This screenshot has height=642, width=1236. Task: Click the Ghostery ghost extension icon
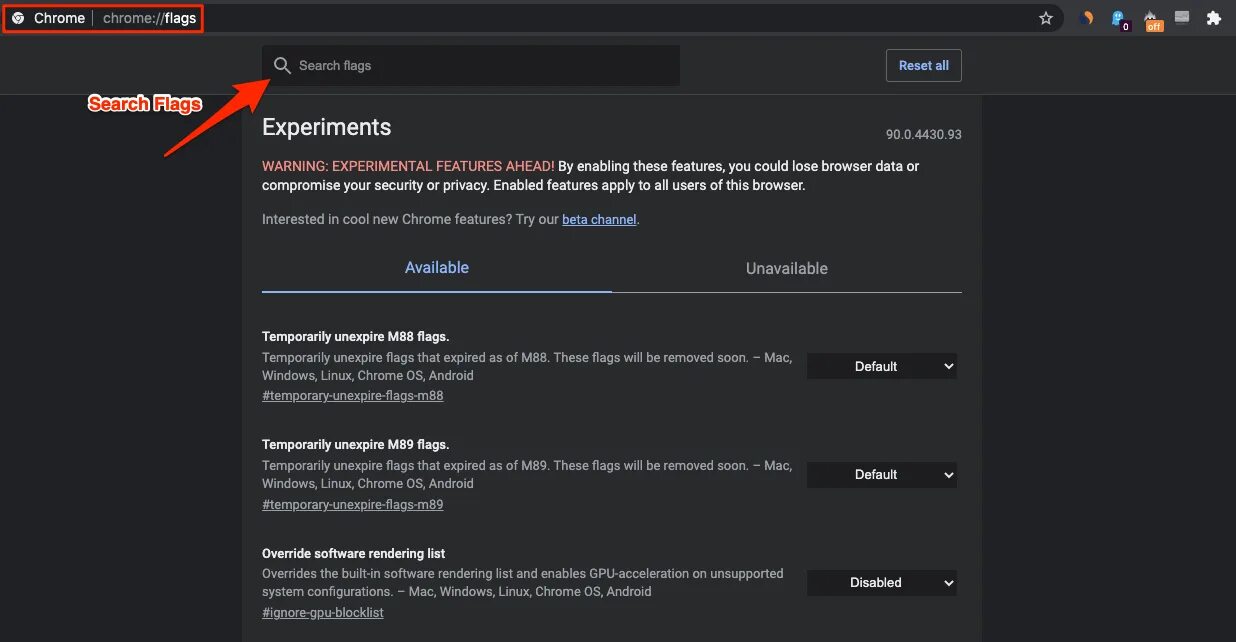pos(1119,18)
